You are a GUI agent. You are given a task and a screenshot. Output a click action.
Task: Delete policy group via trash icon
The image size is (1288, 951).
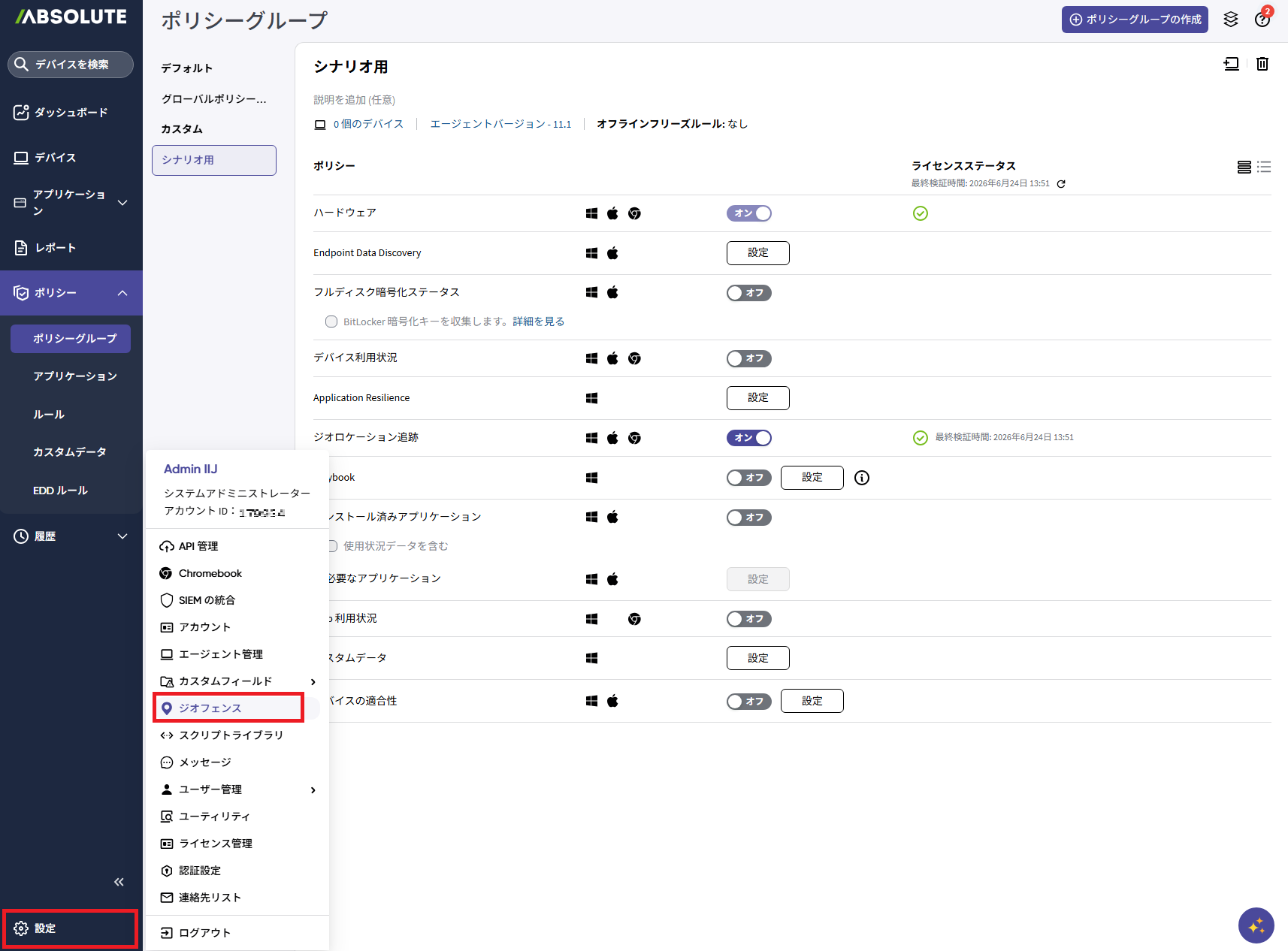(x=1262, y=64)
